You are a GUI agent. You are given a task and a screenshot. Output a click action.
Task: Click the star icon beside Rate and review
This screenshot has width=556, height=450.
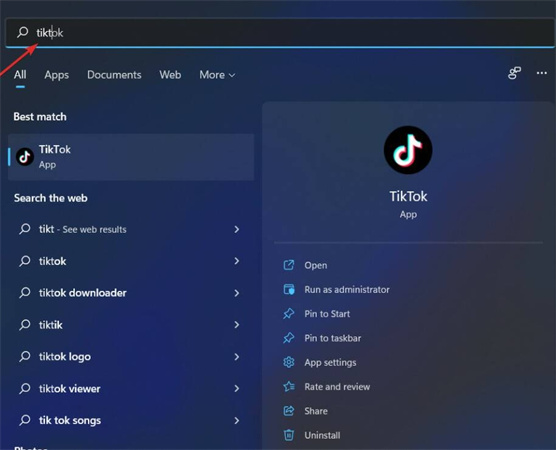(289, 387)
